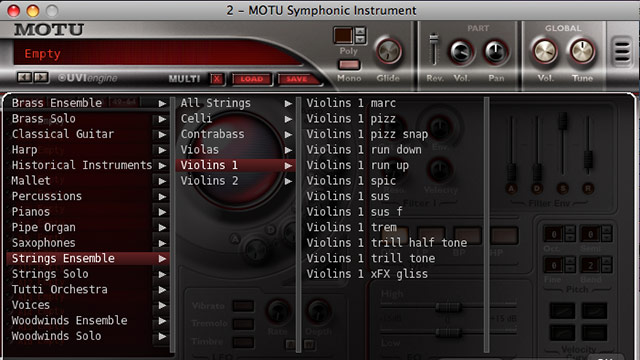Image resolution: width=640 pixels, height=360 pixels.
Task: Open the Voices submenu
Action: click(x=89, y=304)
